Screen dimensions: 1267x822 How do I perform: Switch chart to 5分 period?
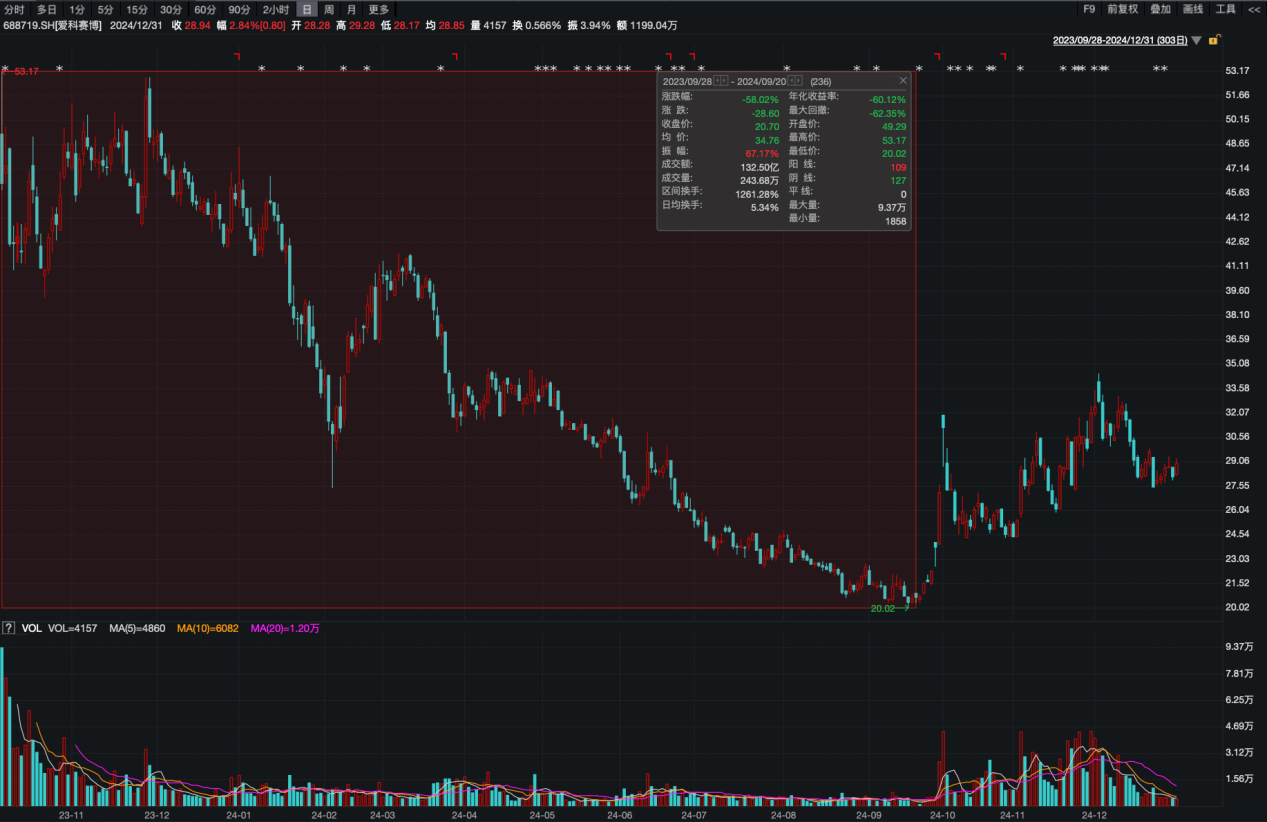click(105, 9)
